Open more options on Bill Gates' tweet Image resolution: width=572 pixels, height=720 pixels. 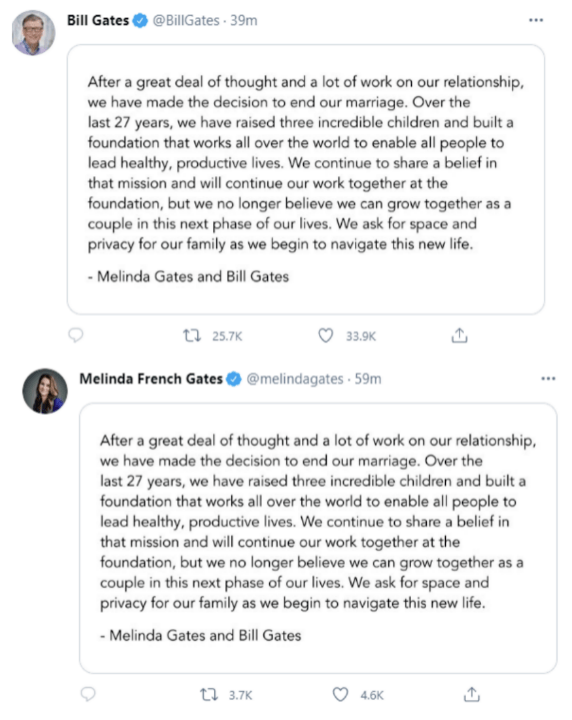536,20
